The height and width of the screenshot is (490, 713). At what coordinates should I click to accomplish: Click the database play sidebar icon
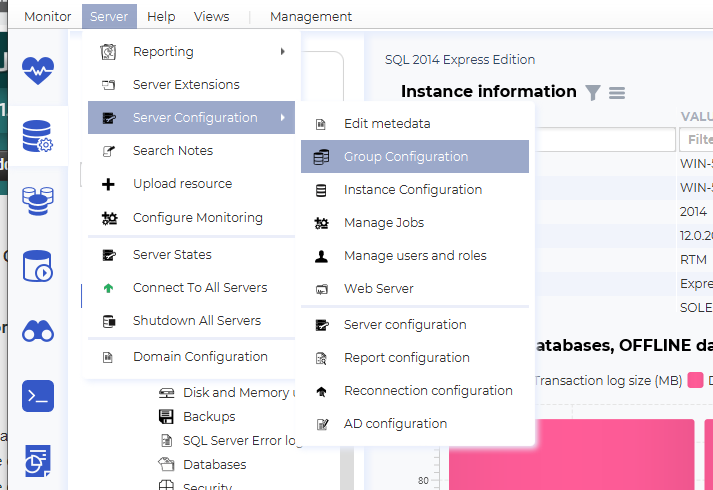tap(38, 266)
